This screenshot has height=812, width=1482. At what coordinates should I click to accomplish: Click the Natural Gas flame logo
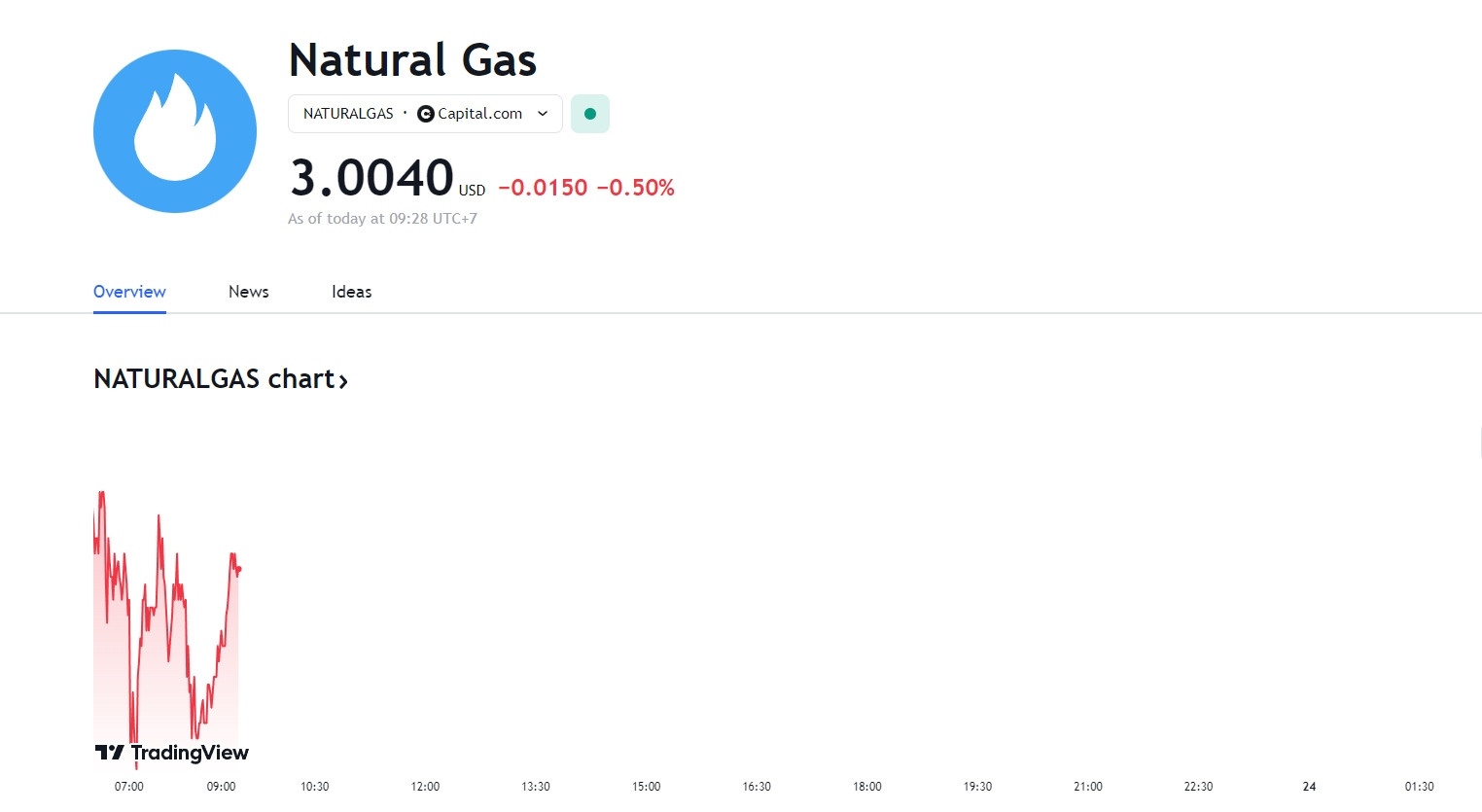pos(175,131)
